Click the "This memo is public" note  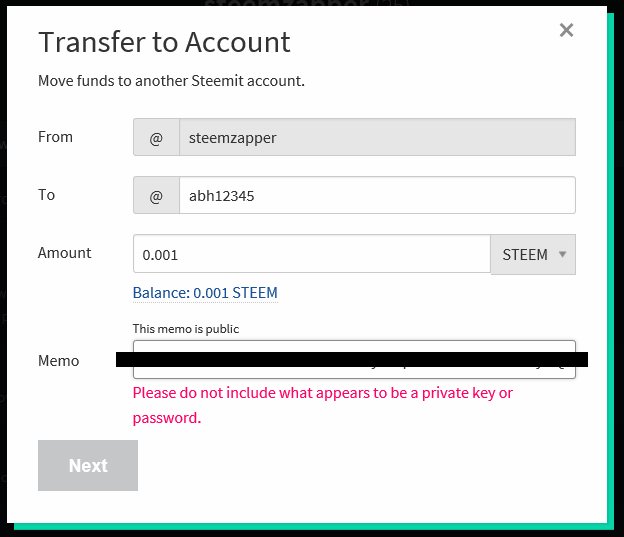(x=186, y=328)
